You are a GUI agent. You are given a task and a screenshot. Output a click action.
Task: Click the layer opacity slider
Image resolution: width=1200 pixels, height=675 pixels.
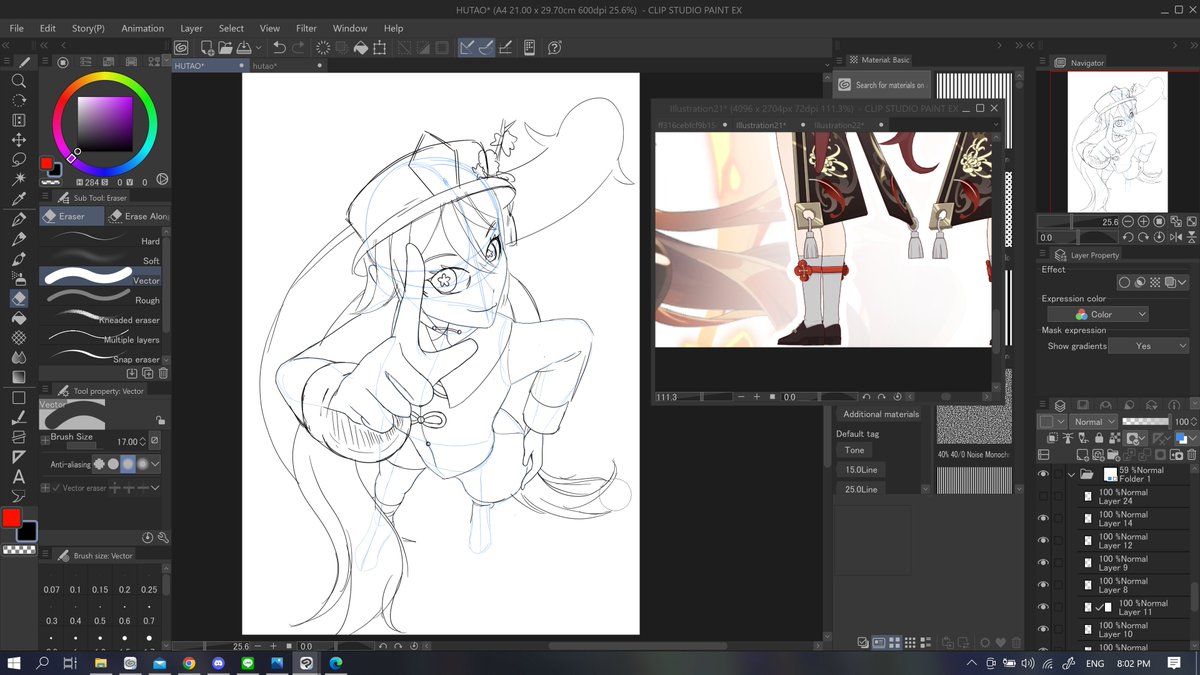click(x=1146, y=422)
